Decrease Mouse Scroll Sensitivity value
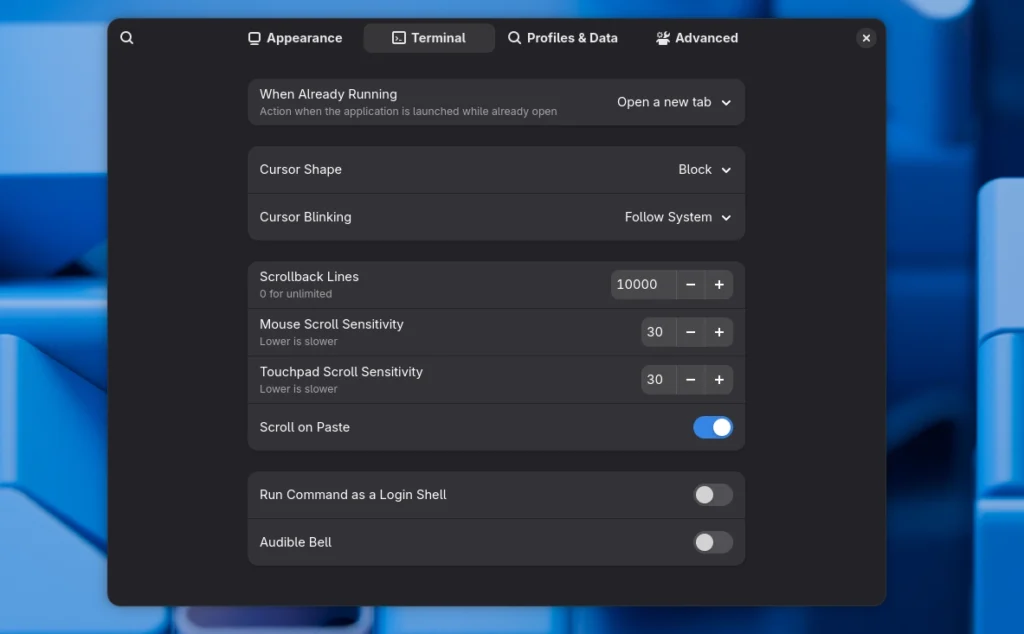The image size is (1024, 634). 690,332
